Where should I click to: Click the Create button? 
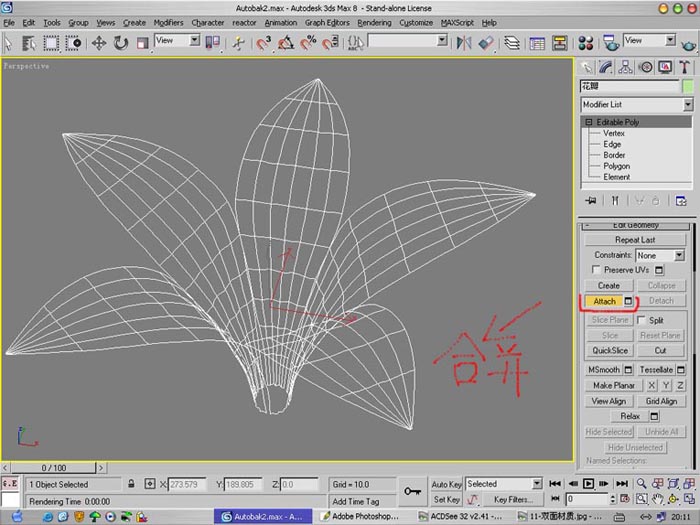(x=608, y=285)
